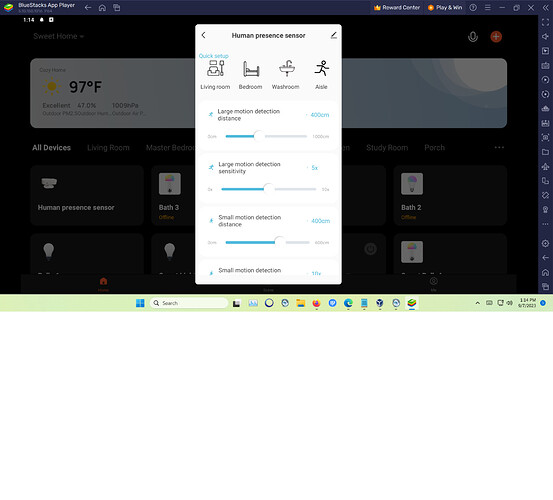Pick the Washroom quick setup icon
Image resolution: width=553 pixels, height=500 pixels.
[287, 68]
